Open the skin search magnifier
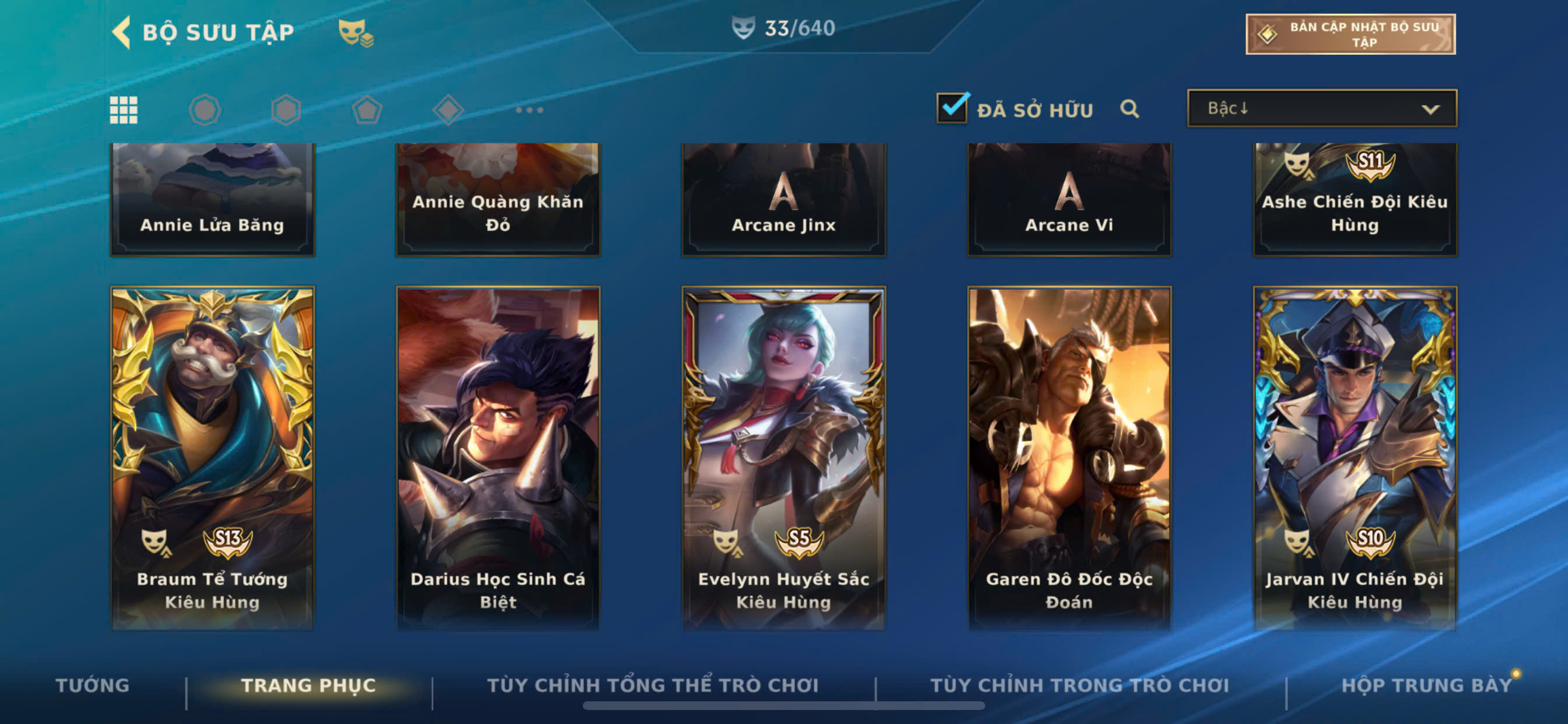1568x724 pixels. pyautogui.click(x=1130, y=109)
